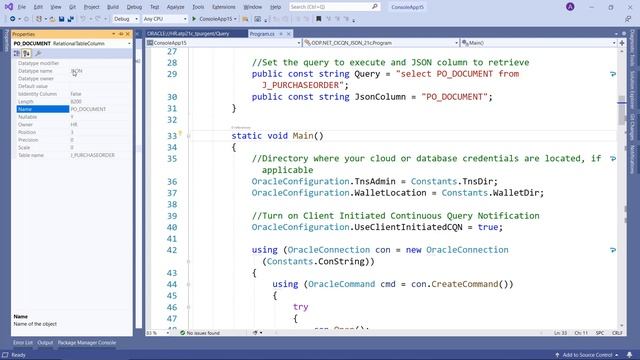The image size is (640, 360).
Task: Click the Live Share feedback icon
Action: tap(628, 19)
